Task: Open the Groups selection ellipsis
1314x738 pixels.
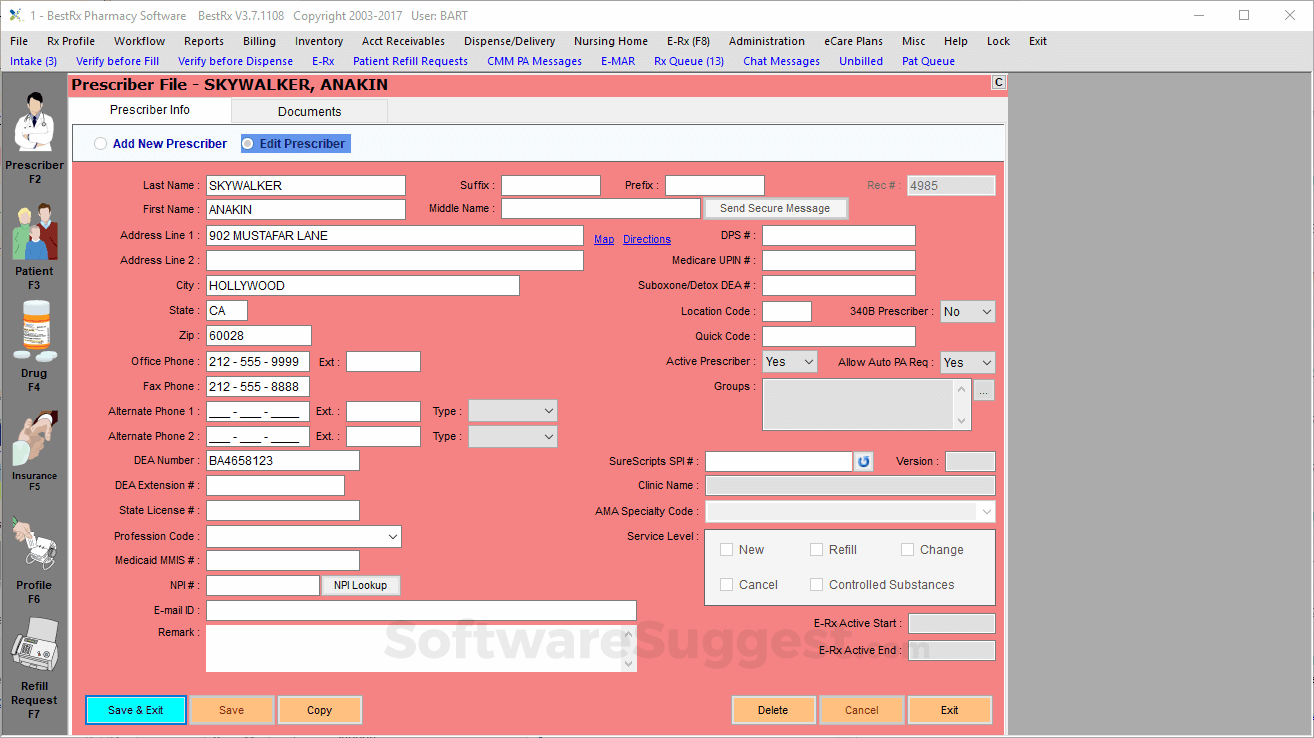Action: [985, 389]
